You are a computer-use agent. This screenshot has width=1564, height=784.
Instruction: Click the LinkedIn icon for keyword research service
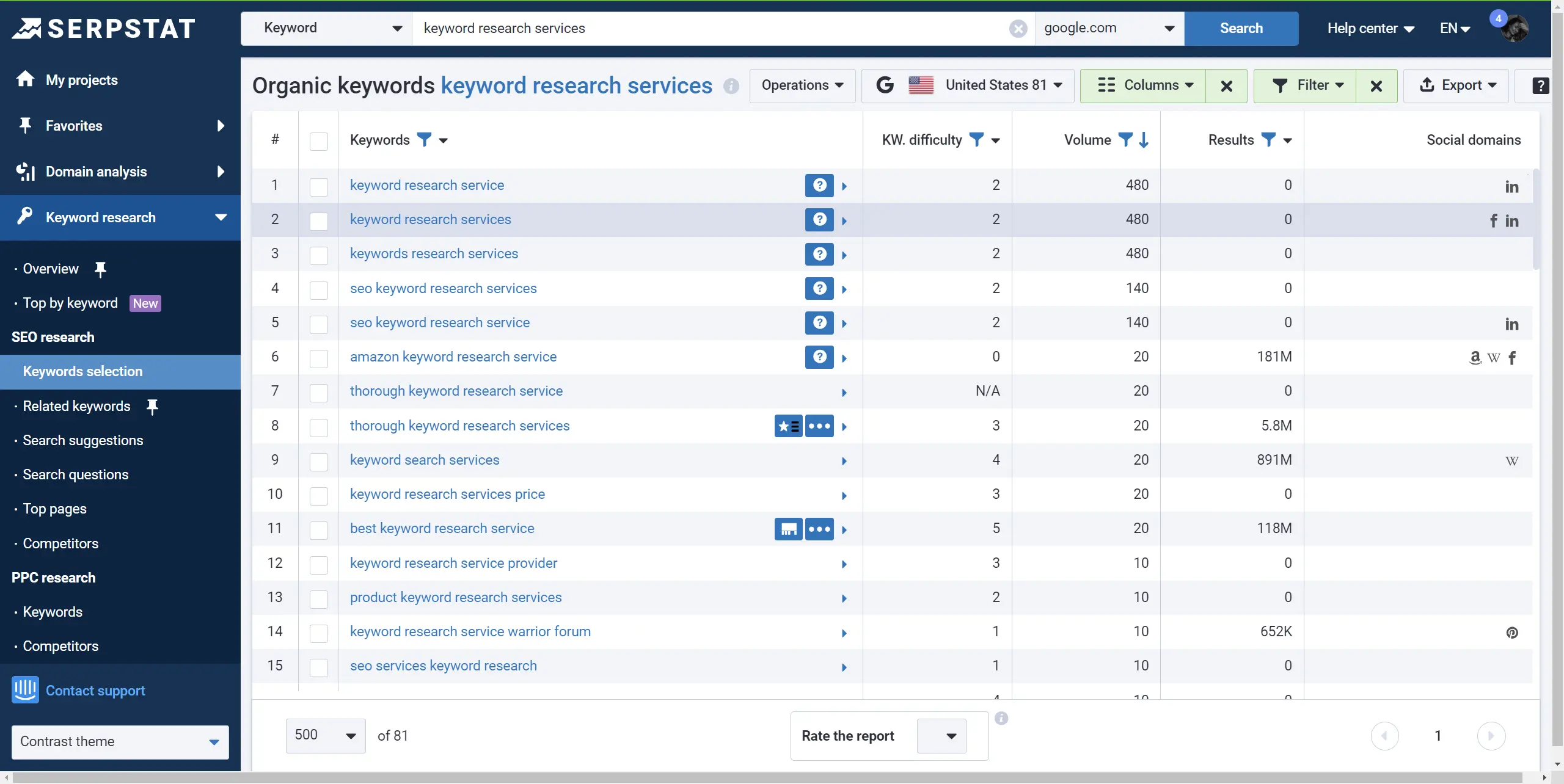tap(1512, 187)
